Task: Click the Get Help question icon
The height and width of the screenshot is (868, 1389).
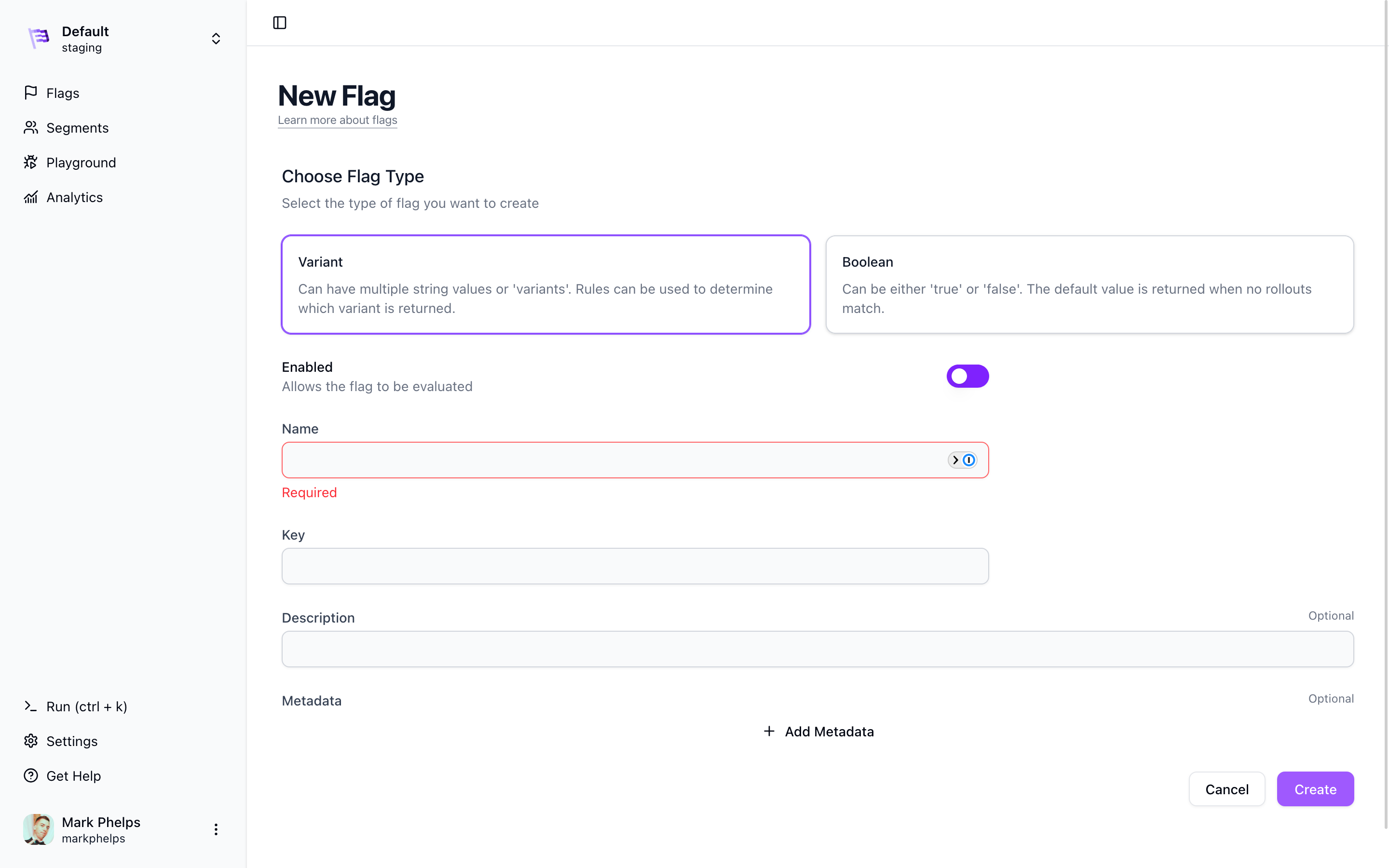Action: tap(31, 775)
